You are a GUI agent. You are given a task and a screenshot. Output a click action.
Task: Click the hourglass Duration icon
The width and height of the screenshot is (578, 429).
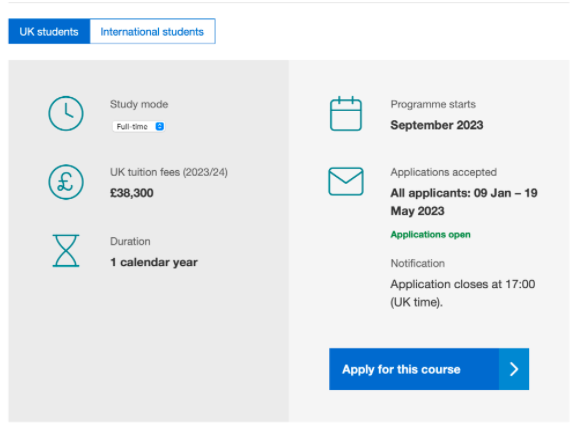pos(66,251)
